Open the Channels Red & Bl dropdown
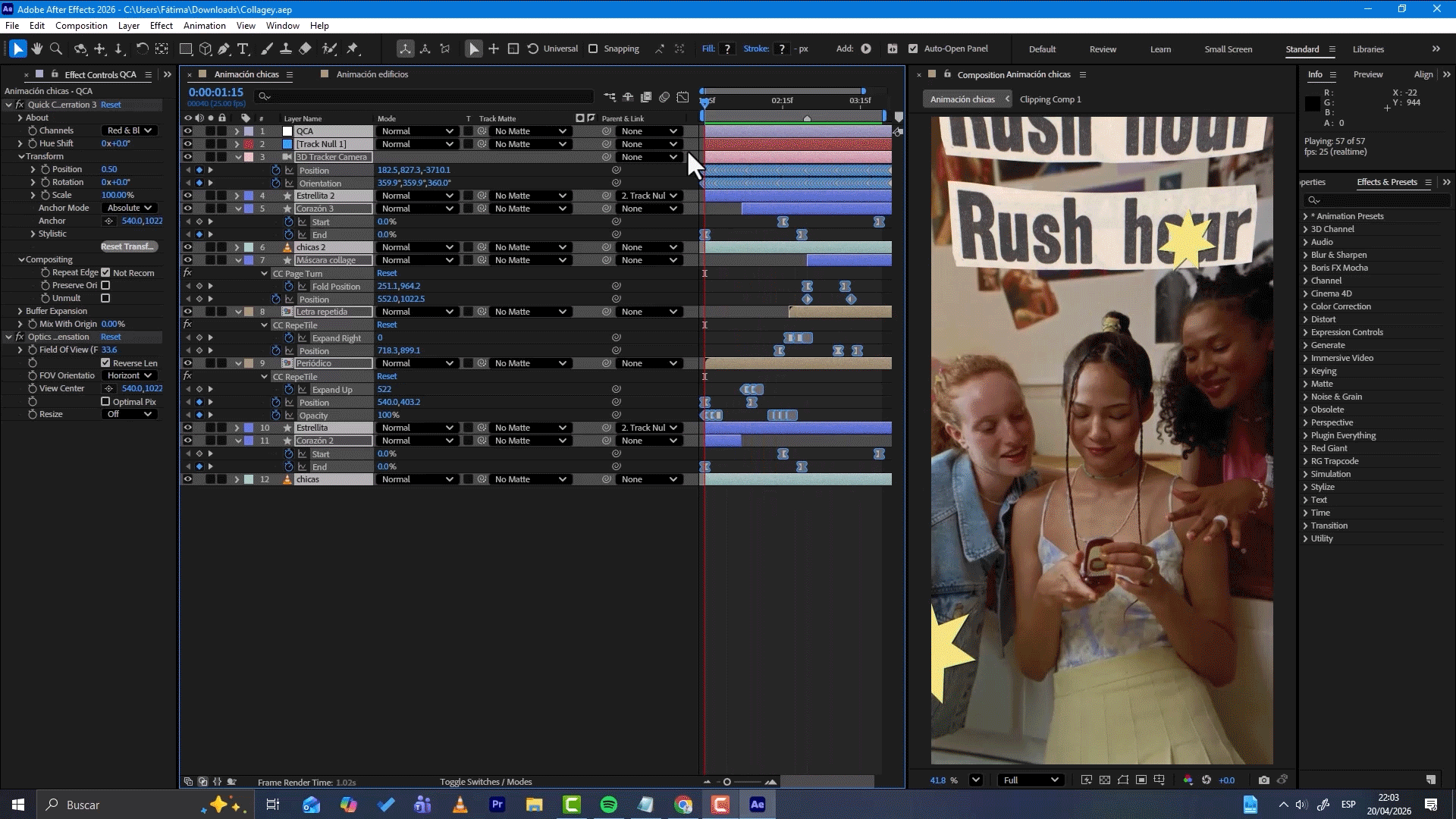This screenshot has height=819, width=1456. point(129,130)
